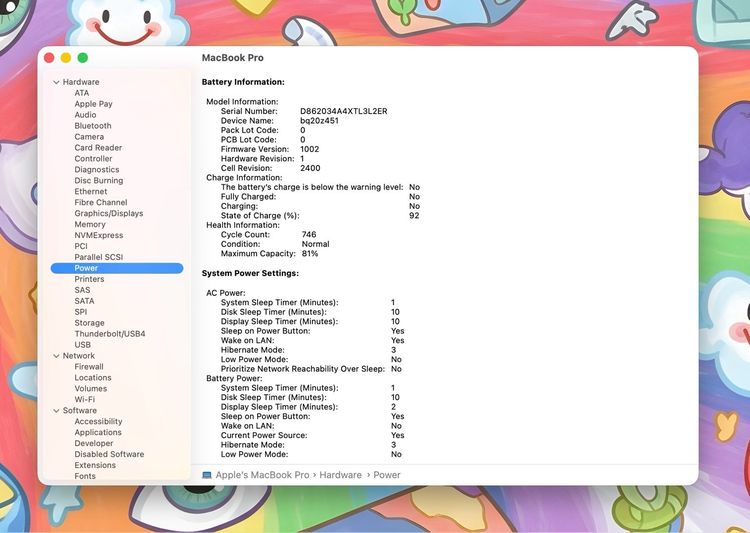Screen dimensions: 750x533
Task: Select serial number D862034A4XTL3L2ER
Action: pos(343,111)
